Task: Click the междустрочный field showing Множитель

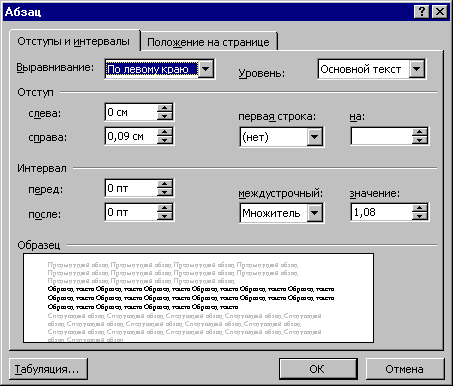Action: pyautogui.click(x=274, y=213)
